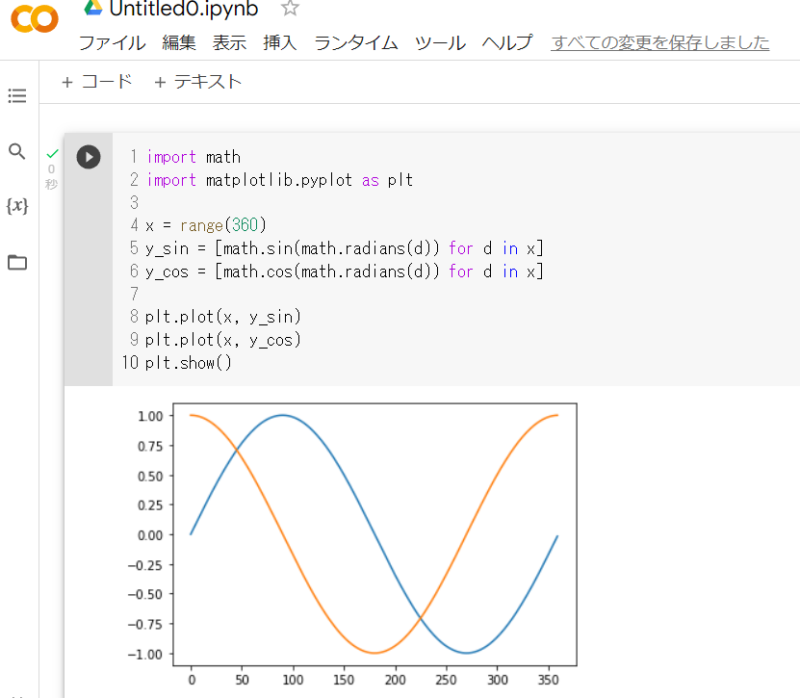This screenshot has height=698, width=800.
Task: Run the code cell
Action: point(88,157)
